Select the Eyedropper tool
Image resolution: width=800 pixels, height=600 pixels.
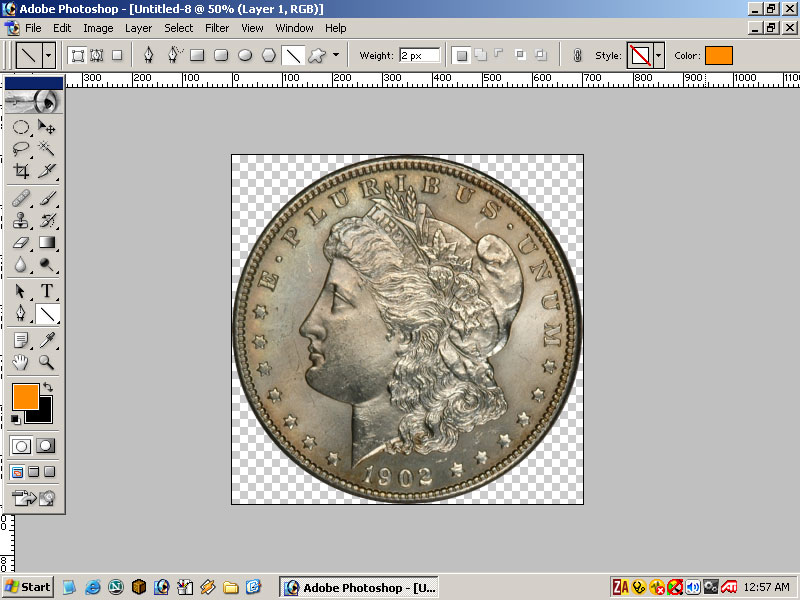pyautogui.click(x=46, y=340)
